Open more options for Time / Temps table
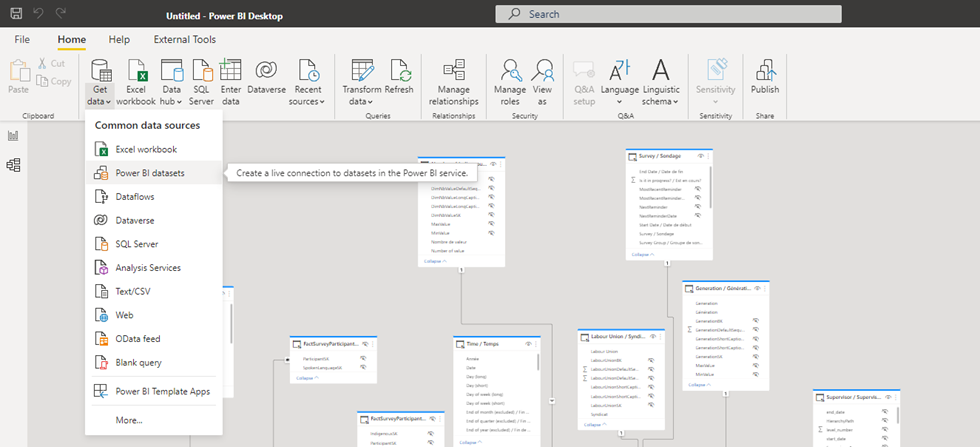 536,344
